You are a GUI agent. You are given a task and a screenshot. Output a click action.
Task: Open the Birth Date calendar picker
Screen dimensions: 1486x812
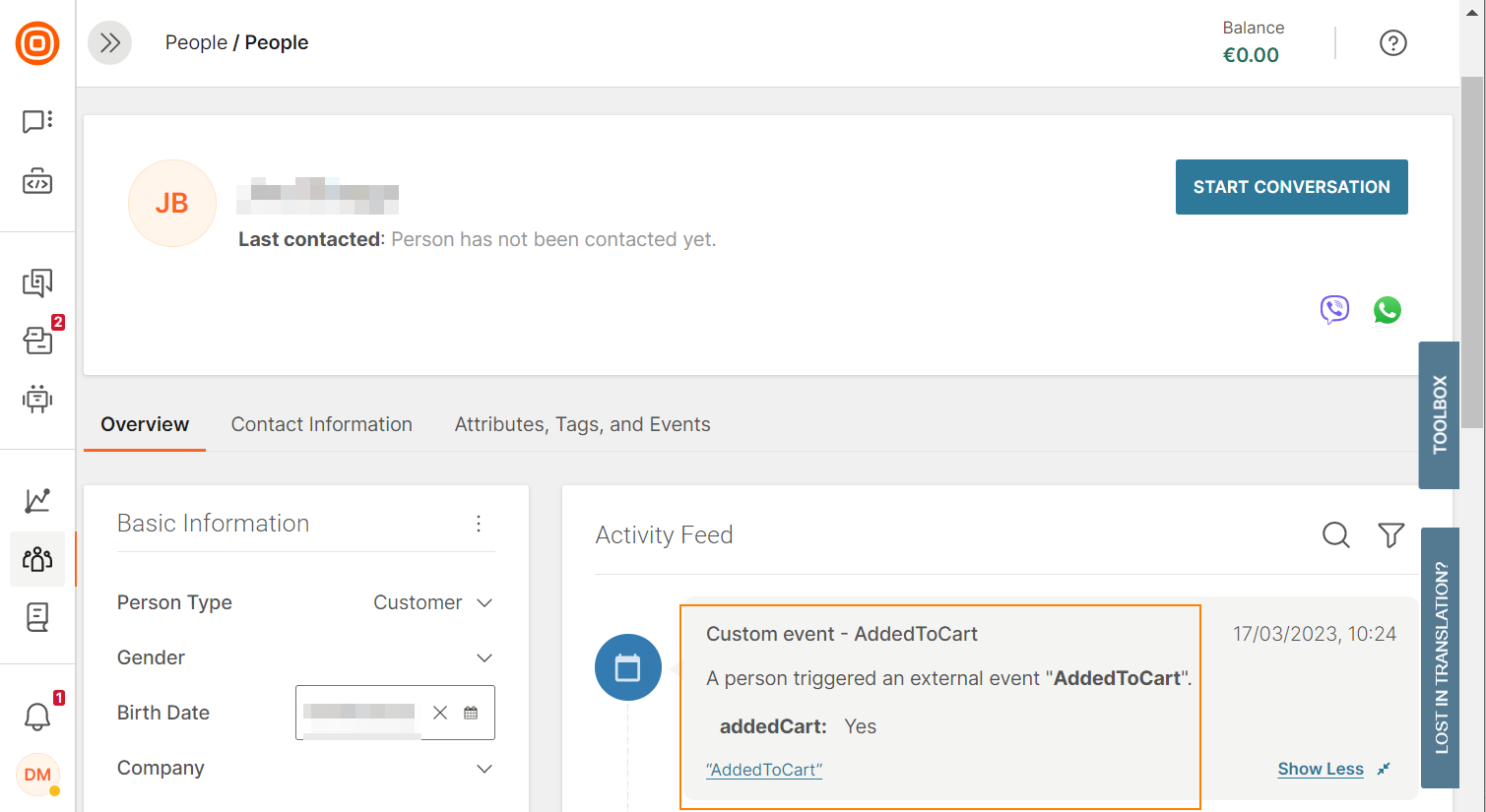pyautogui.click(x=471, y=713)
